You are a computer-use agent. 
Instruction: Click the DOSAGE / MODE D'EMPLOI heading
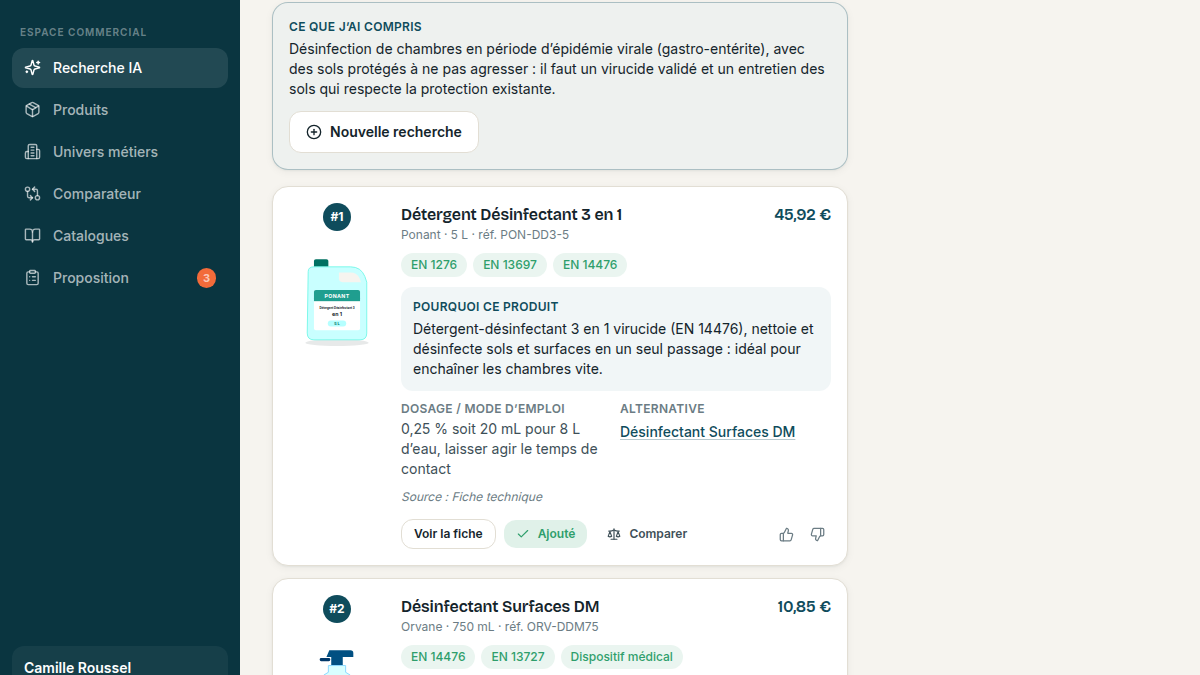click(483, 409)
